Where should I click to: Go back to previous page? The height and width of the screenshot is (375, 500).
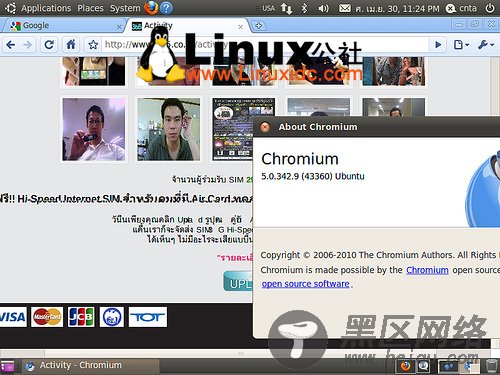[x=11, y=45]
